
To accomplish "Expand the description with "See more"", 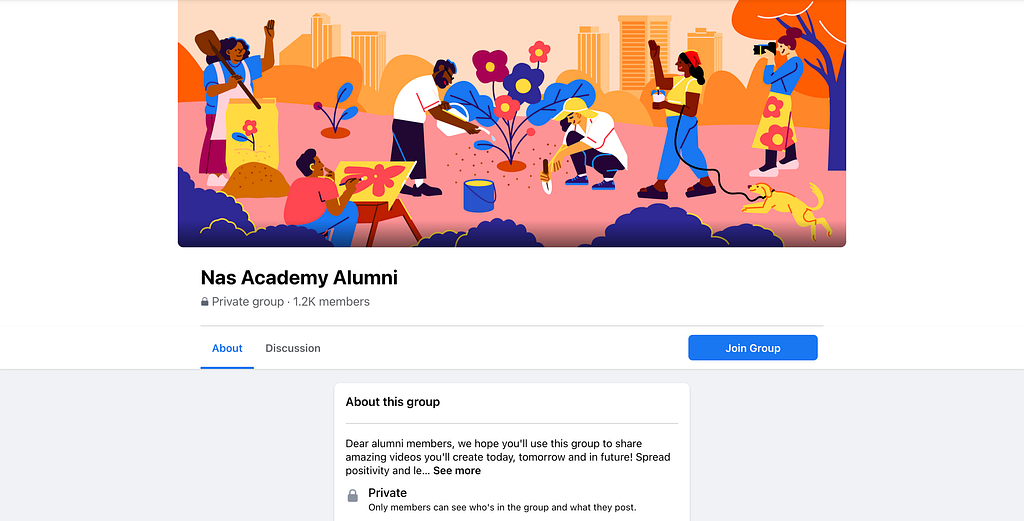I will pos(457,470).
